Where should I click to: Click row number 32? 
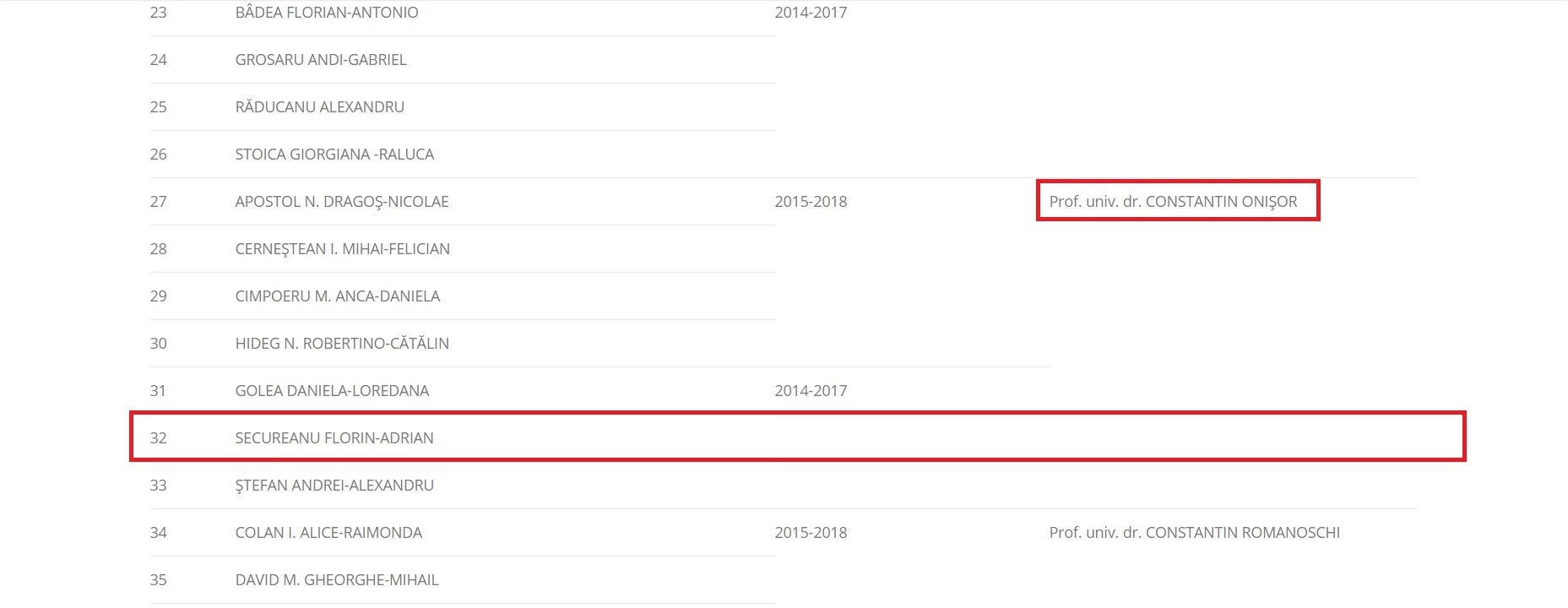(158, 438)
